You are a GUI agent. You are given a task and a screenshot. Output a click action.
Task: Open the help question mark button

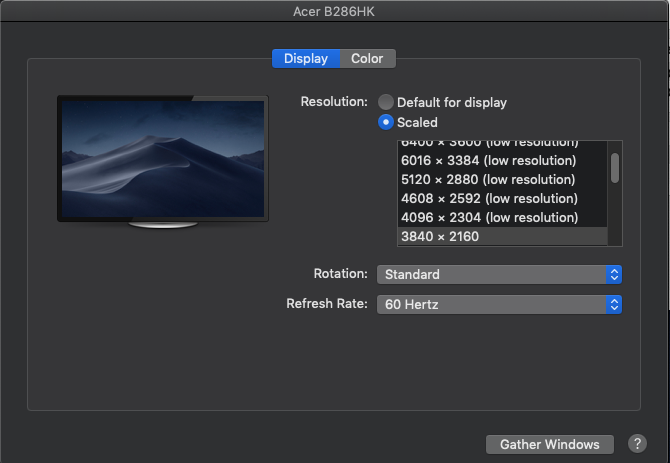pyautogui.click(x=637, y=444)
